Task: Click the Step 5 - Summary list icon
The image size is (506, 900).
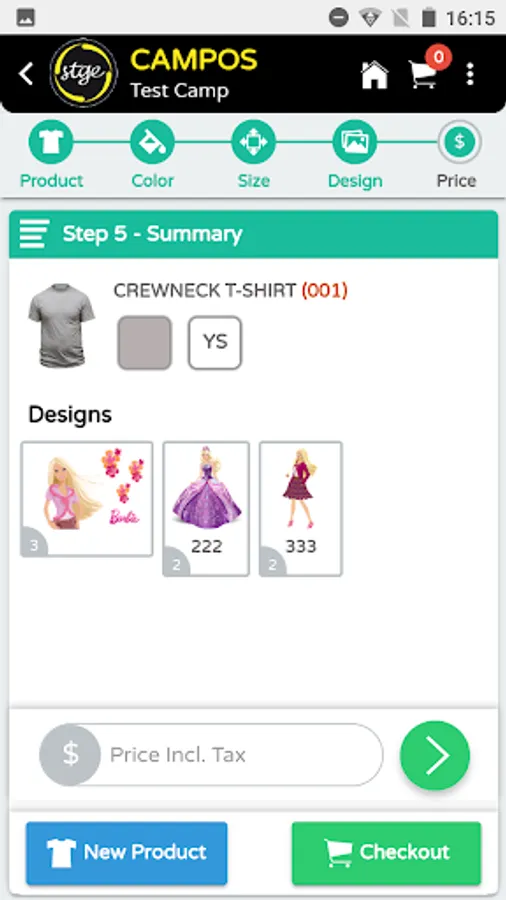Action: pyautogui.click(x=34, y=234)
